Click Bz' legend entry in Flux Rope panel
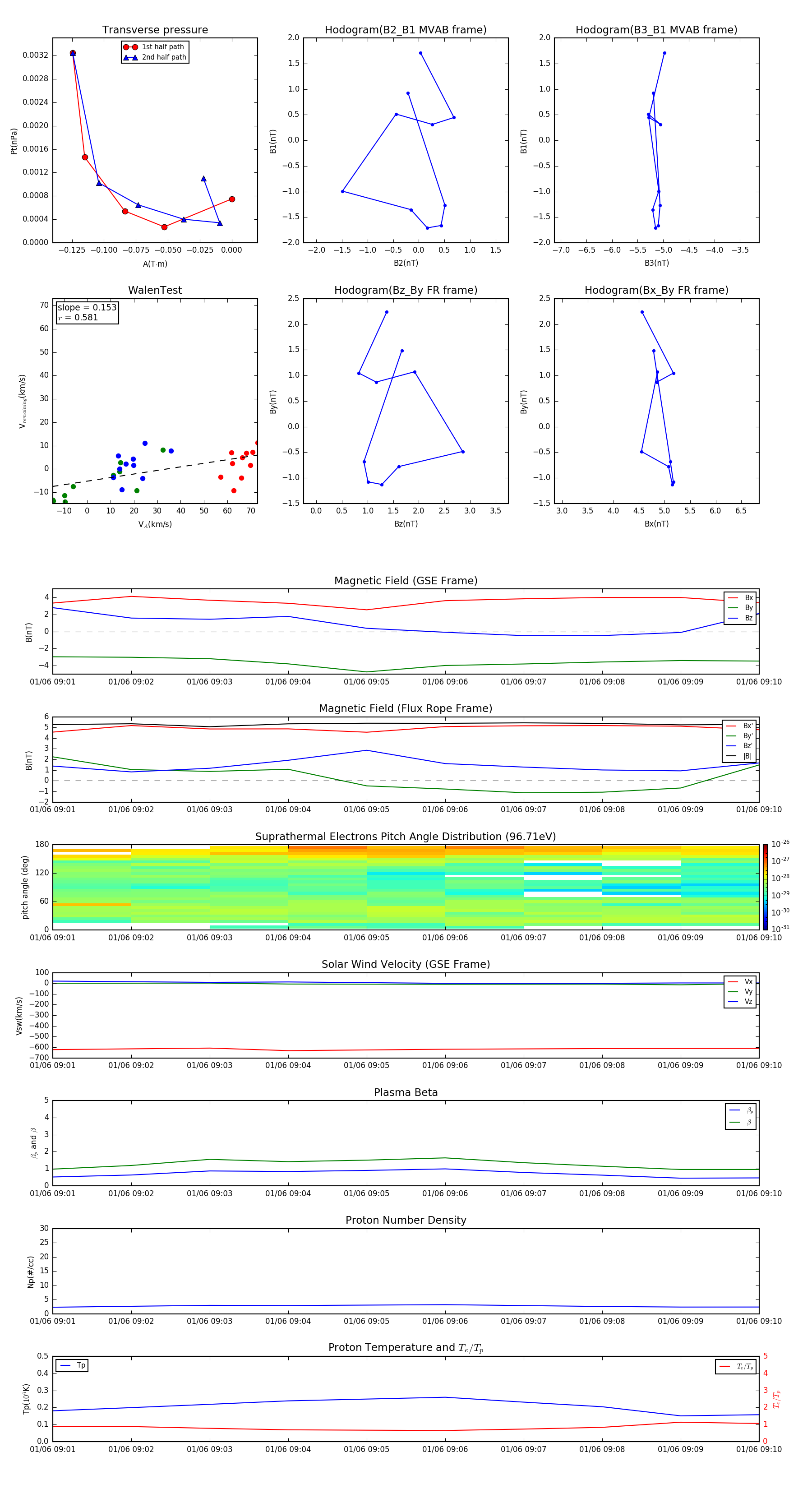The height and width of the screenshot is (1489, 812). (x=740, y=746)
